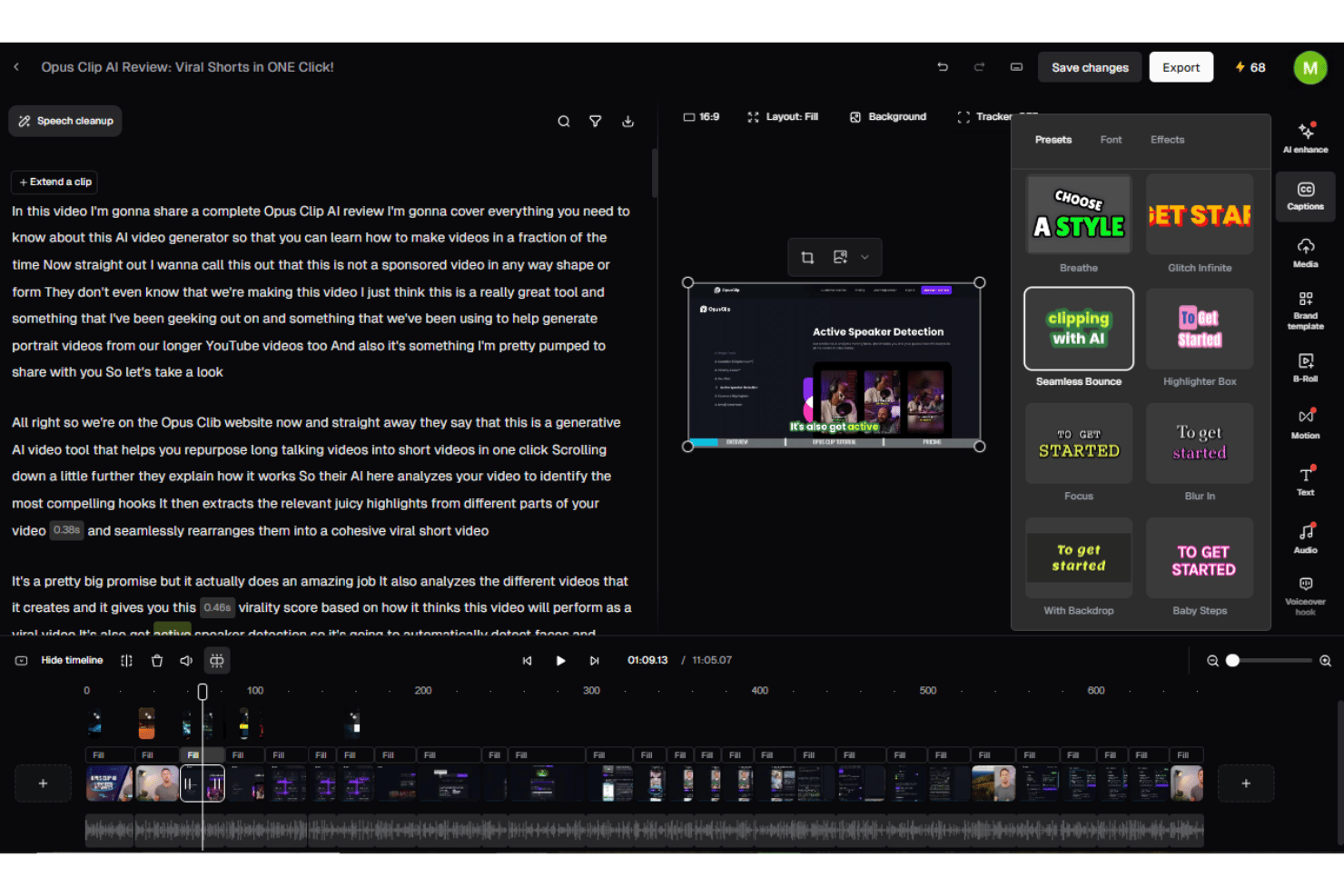Go back using the top-left arrow
This screenshot has width=1344, height=896.
16,67
